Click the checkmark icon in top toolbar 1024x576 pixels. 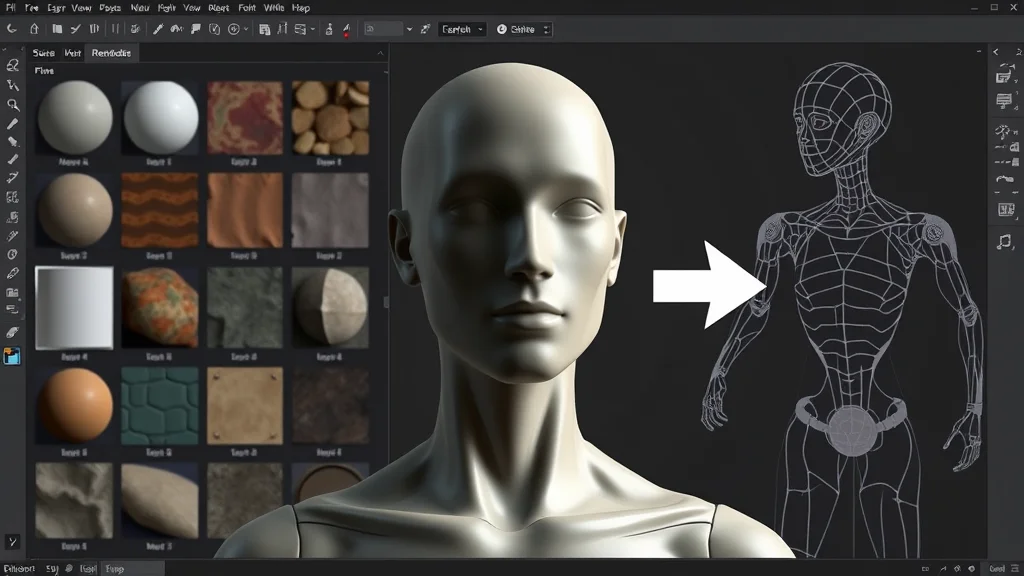coord(76,29)
